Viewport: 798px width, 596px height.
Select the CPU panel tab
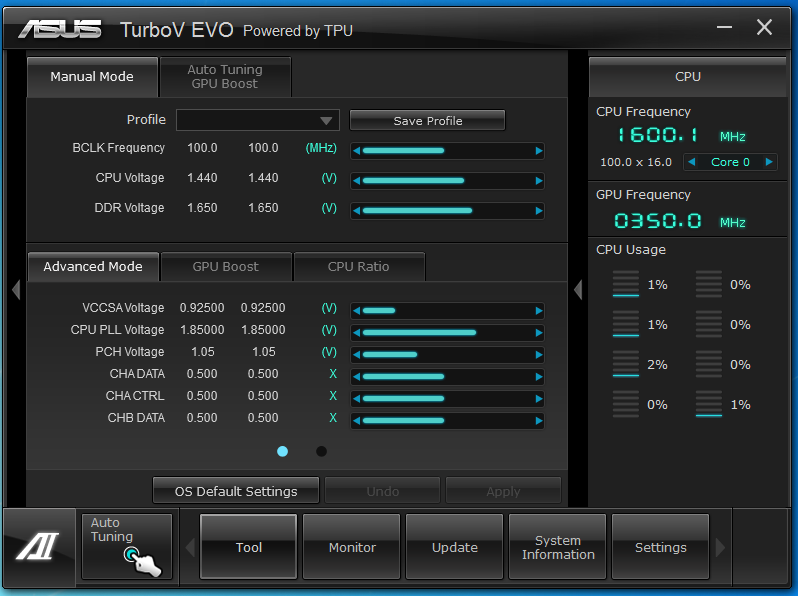pyautogui.click(x=688, y=77)
